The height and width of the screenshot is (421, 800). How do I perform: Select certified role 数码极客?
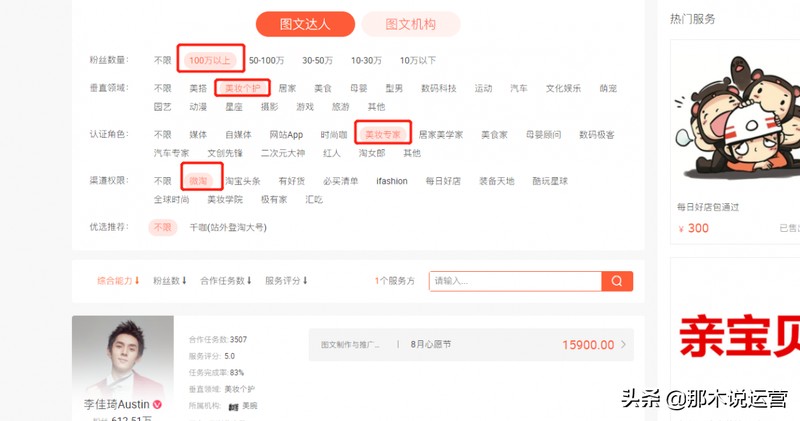point(597,135)
